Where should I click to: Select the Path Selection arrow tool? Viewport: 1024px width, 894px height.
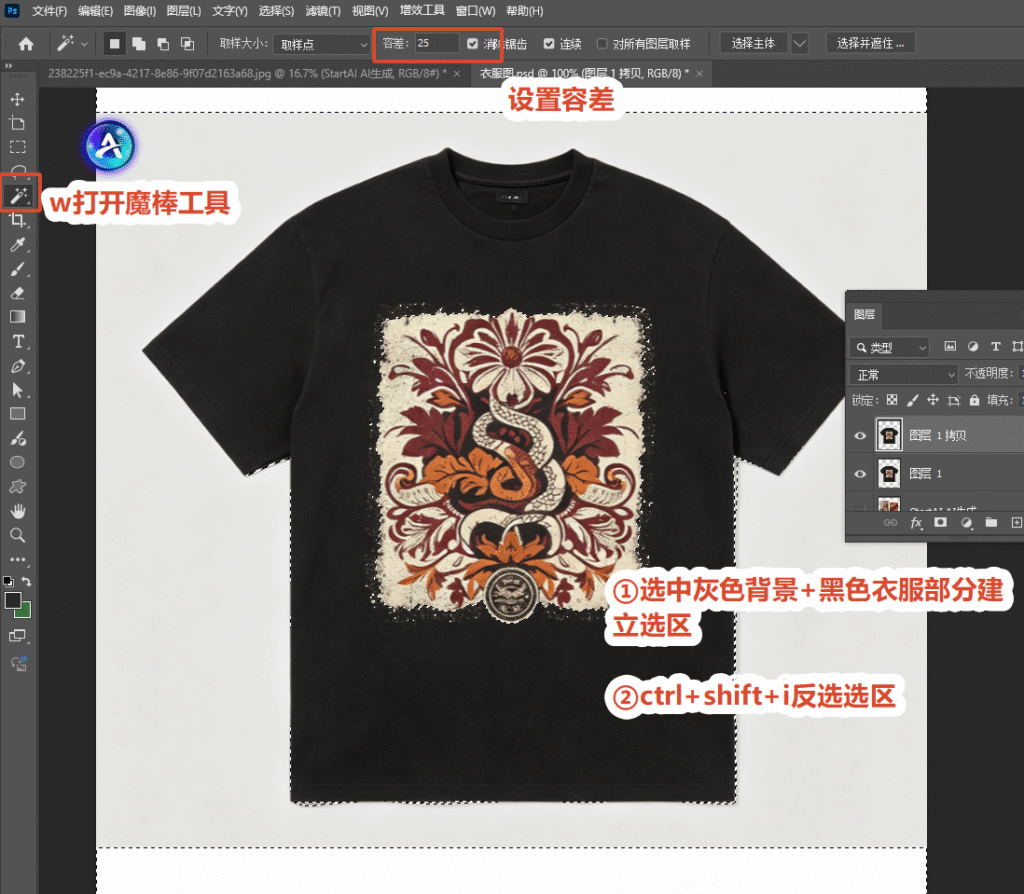click(x=18, y=390)
